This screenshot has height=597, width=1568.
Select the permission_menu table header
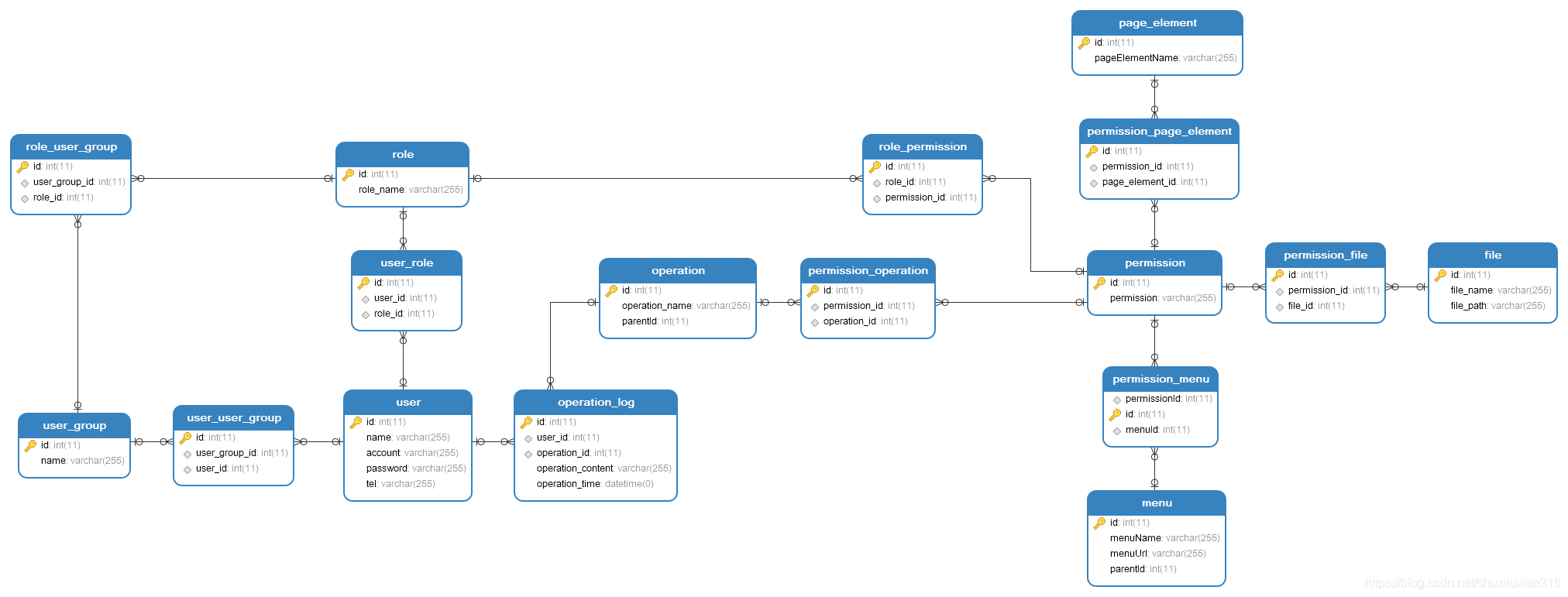pyautogui.click(x=1161, y=379)
